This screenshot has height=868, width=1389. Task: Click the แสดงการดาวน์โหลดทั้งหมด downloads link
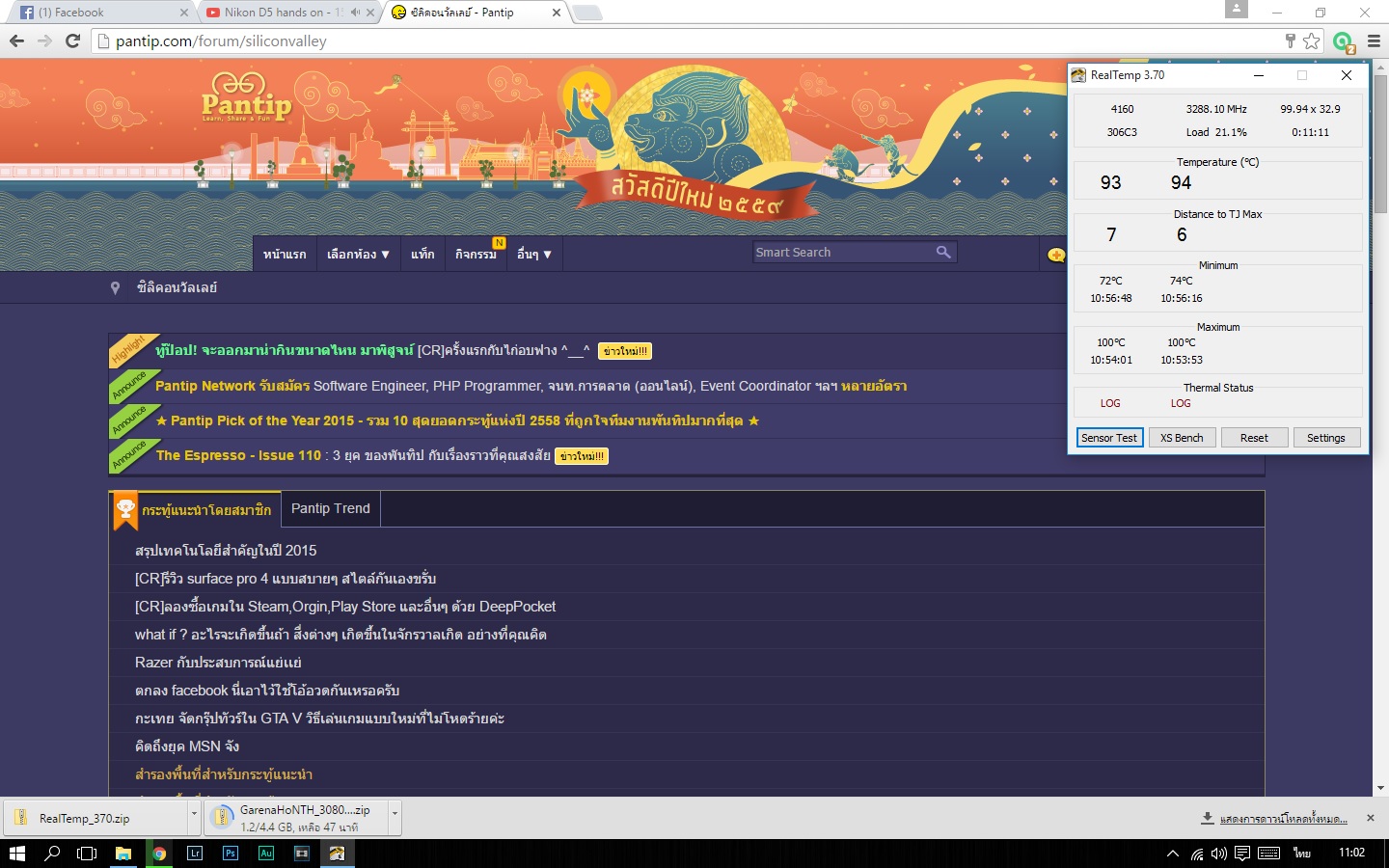[x=1283, y=819]
